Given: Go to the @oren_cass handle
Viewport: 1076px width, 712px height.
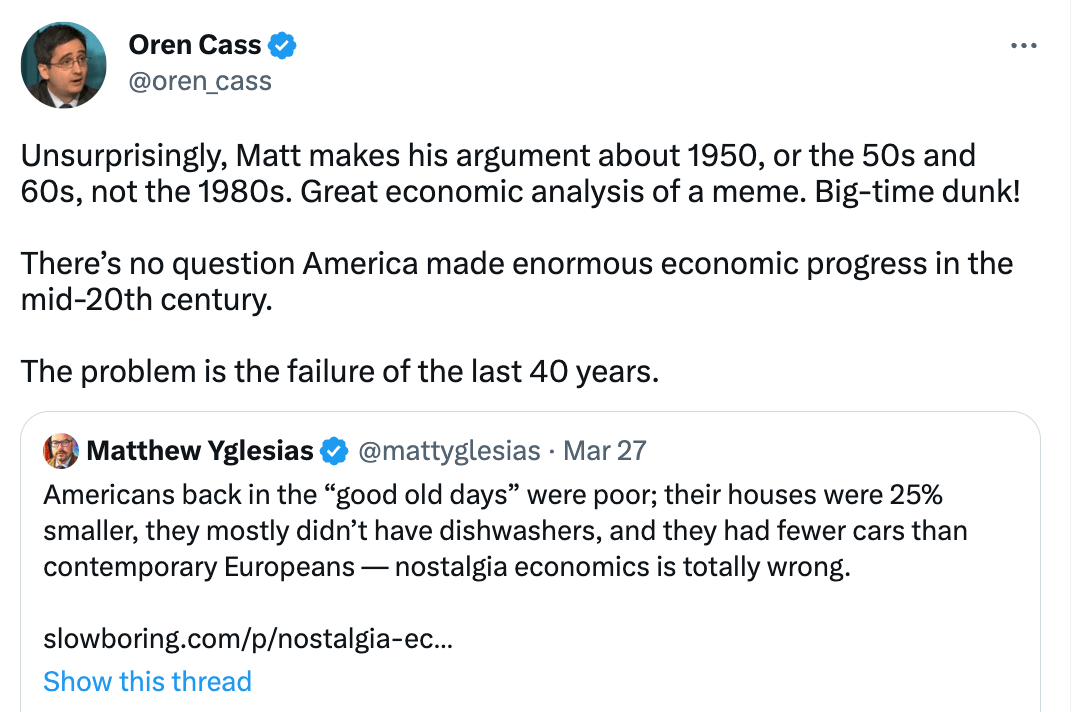Looking at the screenshot, I should click(x=200, y=80).
